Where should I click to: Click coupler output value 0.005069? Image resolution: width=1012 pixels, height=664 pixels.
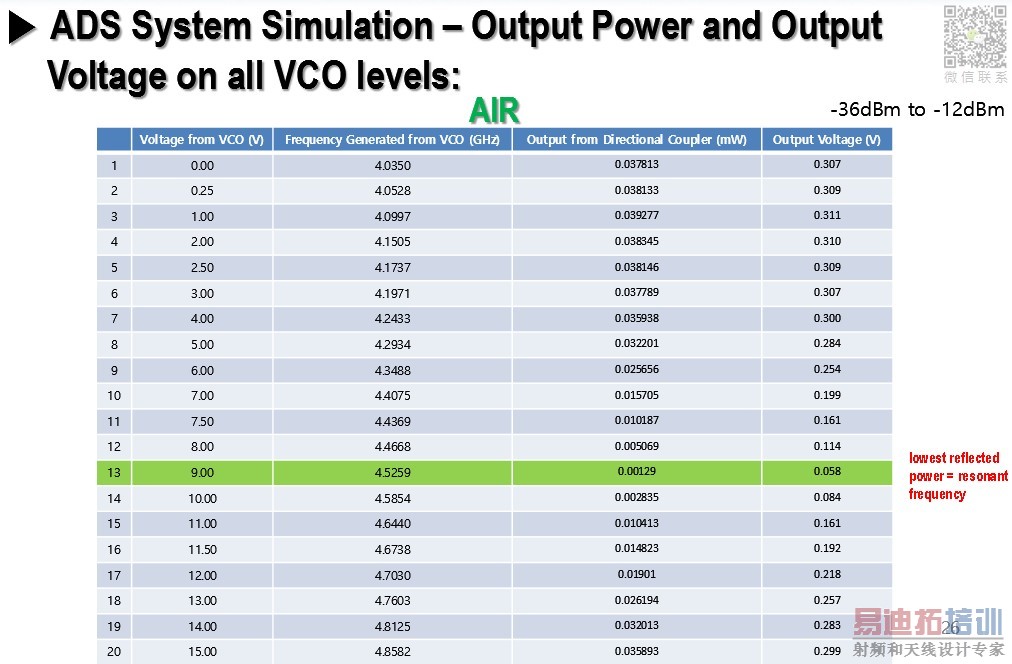point(636,446)
